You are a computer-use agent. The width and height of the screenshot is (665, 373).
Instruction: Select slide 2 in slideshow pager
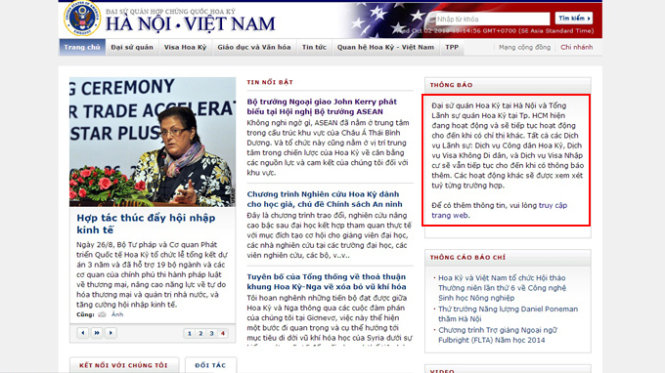[201, 333]
